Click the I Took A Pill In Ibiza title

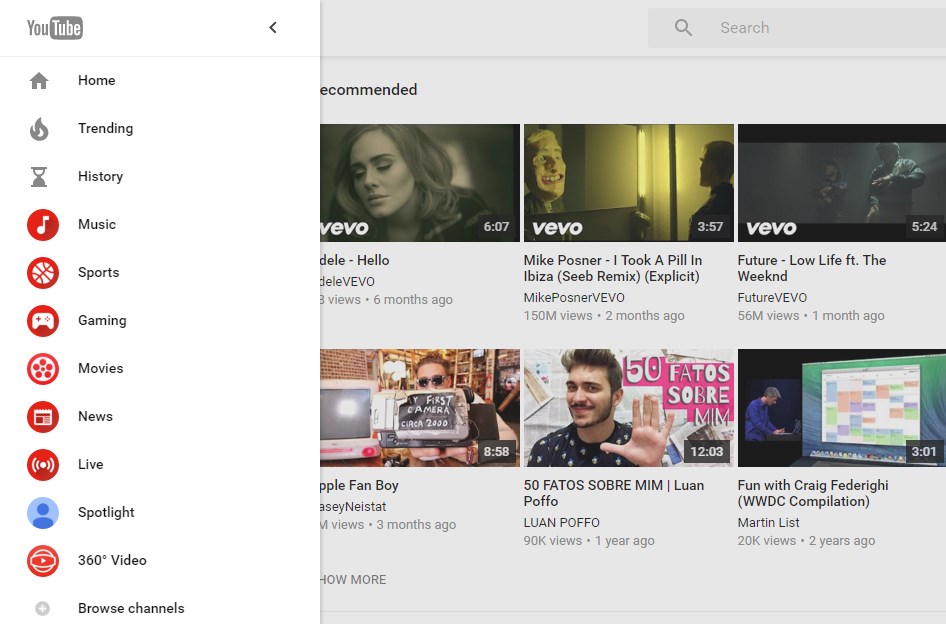click(613, 268)
